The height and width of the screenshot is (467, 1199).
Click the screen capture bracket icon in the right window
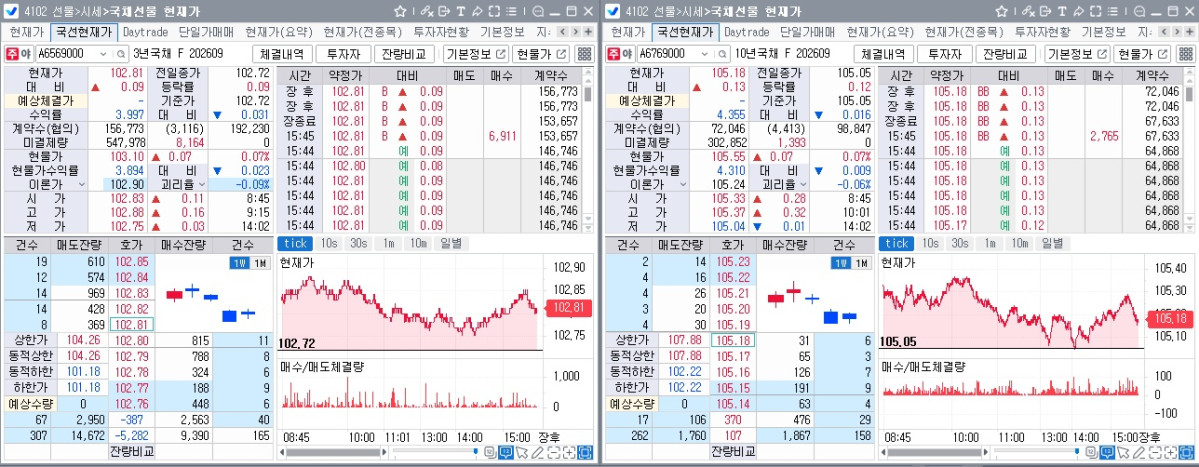(x=1095, y=11)
